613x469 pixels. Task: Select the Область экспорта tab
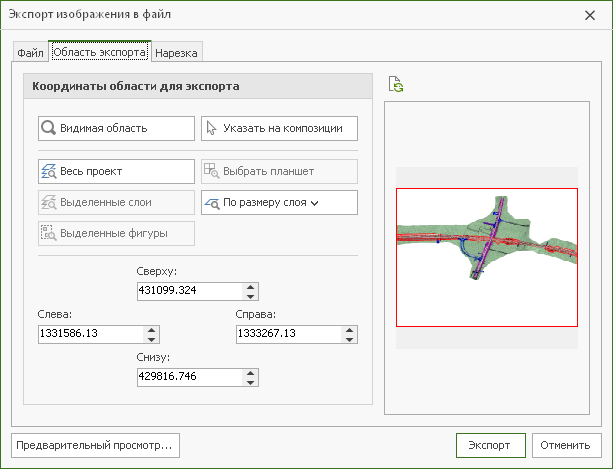[100, 52]
